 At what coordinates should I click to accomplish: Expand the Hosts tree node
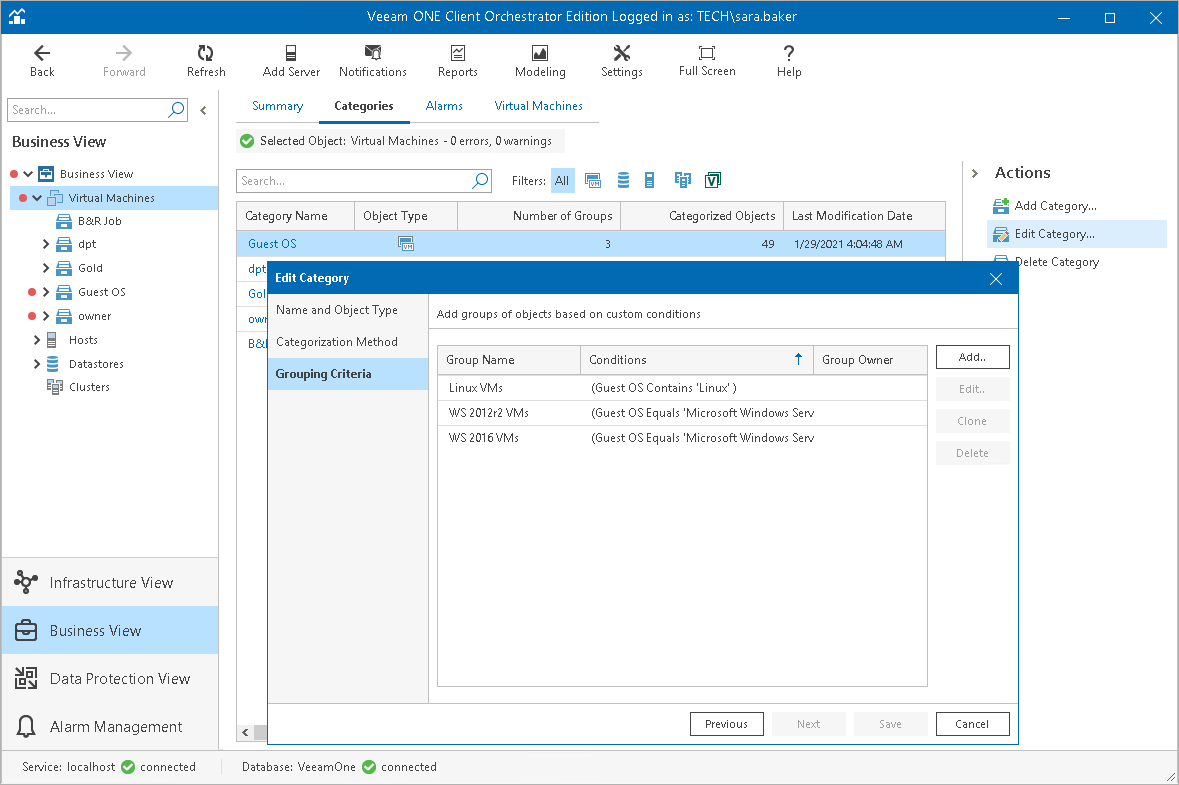click(37, 341)
